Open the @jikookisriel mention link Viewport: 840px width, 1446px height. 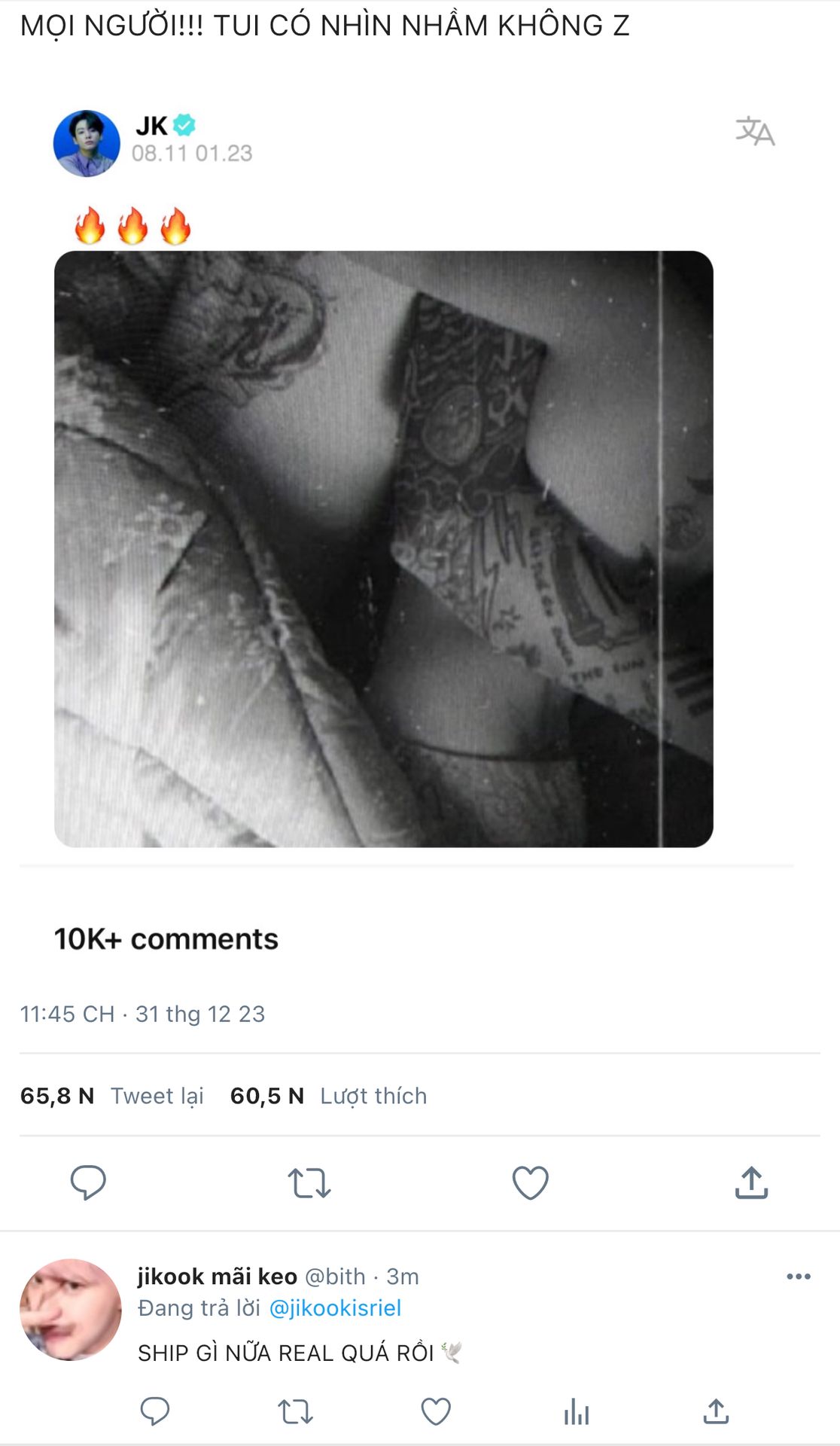[x=335, y=1308]
